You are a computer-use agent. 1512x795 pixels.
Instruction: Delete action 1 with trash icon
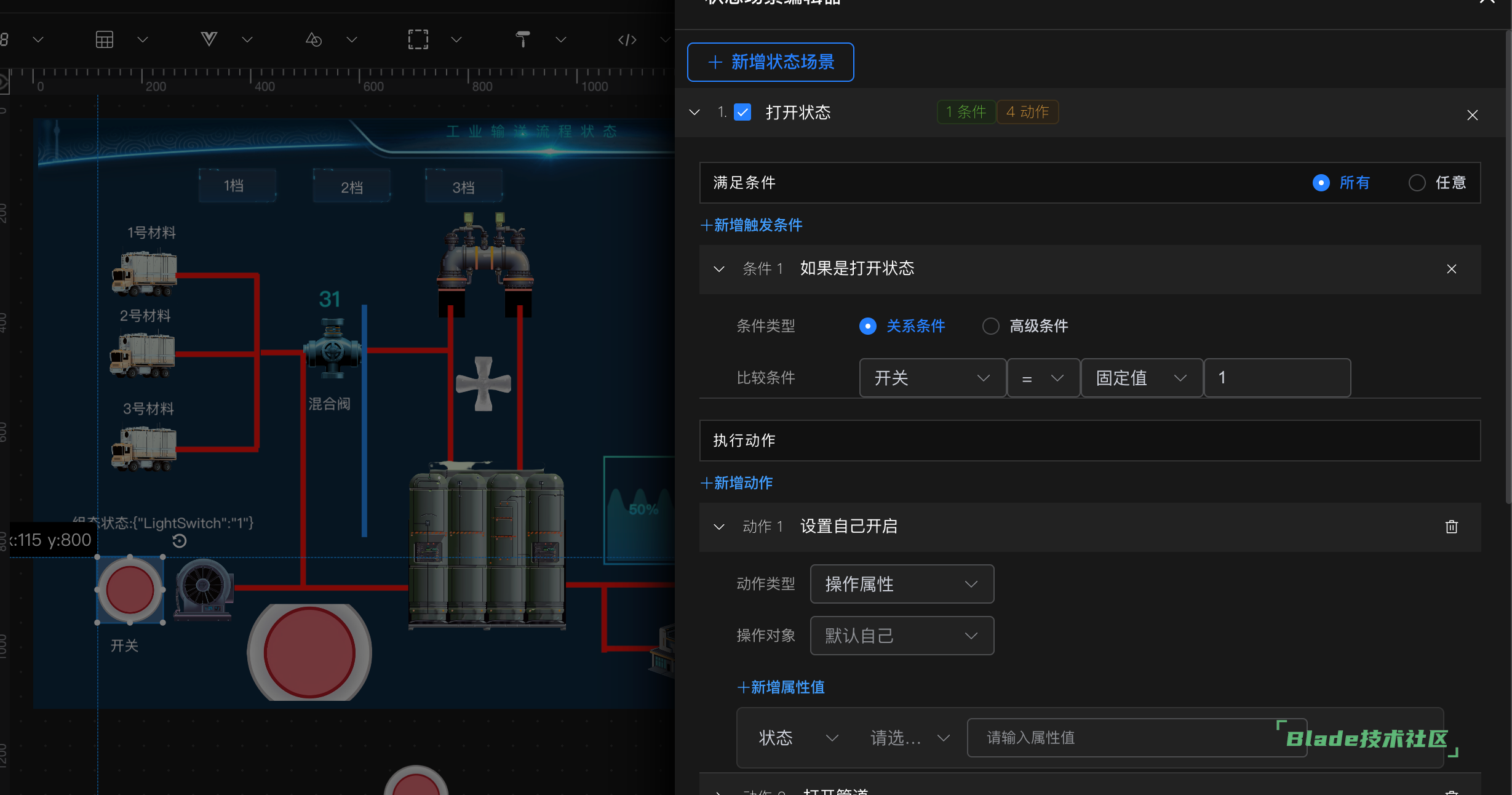1451,527
